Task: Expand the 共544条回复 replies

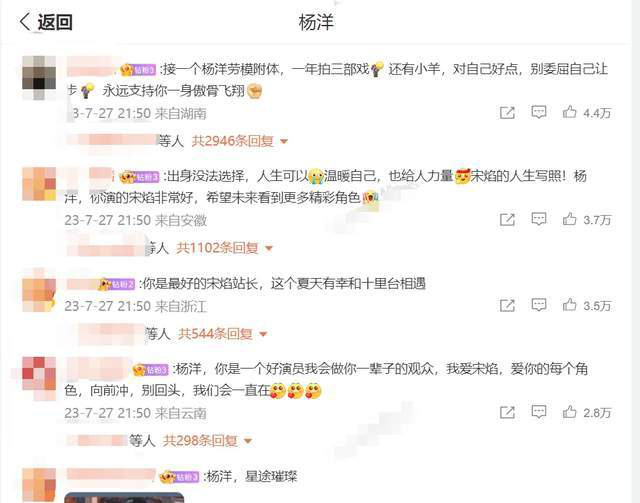Action: click(223, 334)
